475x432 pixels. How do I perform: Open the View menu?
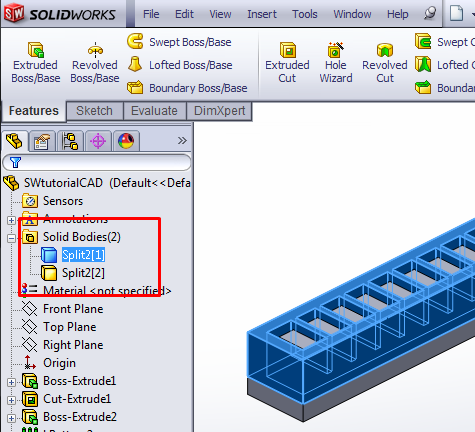[x=220, y=14]
